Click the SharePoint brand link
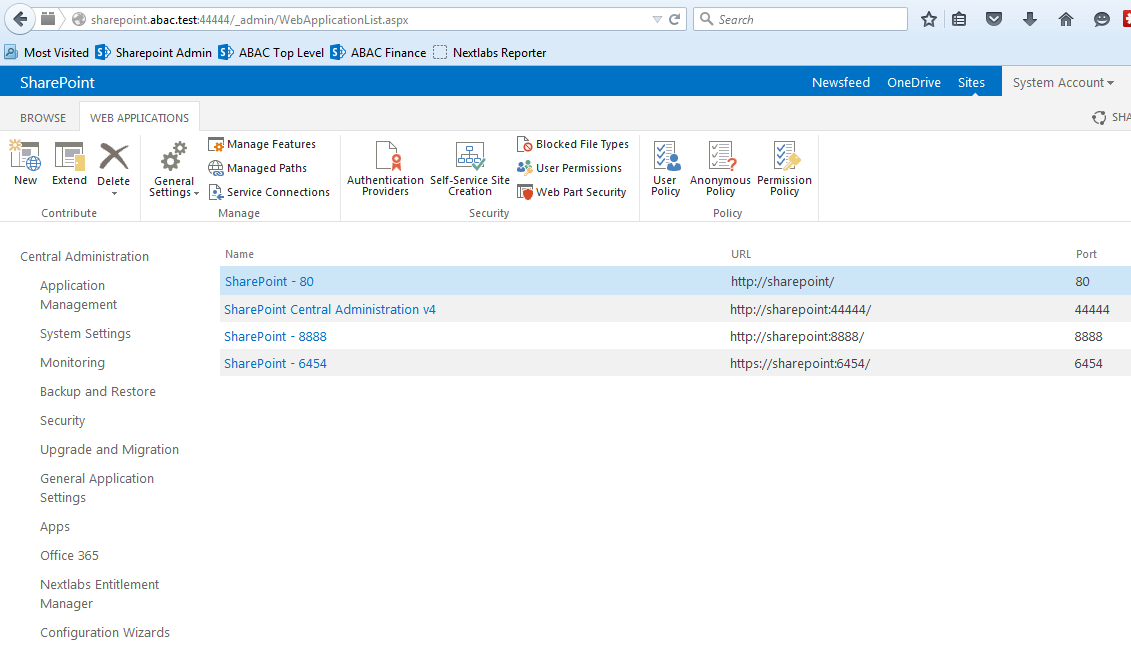 58,82
